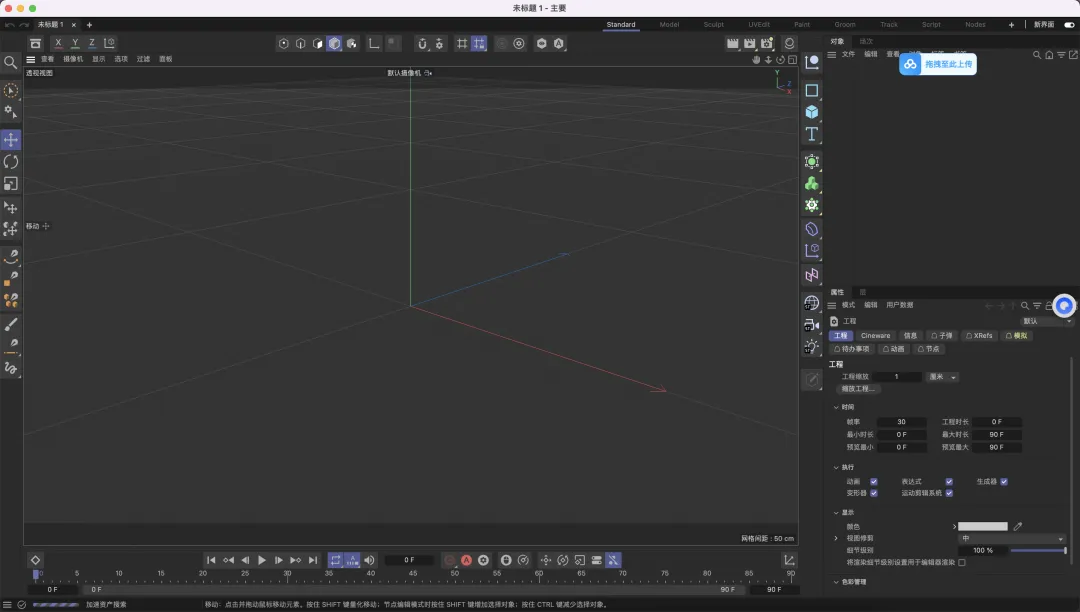Switch to the Sculpt layout tab

coord(714,25)
